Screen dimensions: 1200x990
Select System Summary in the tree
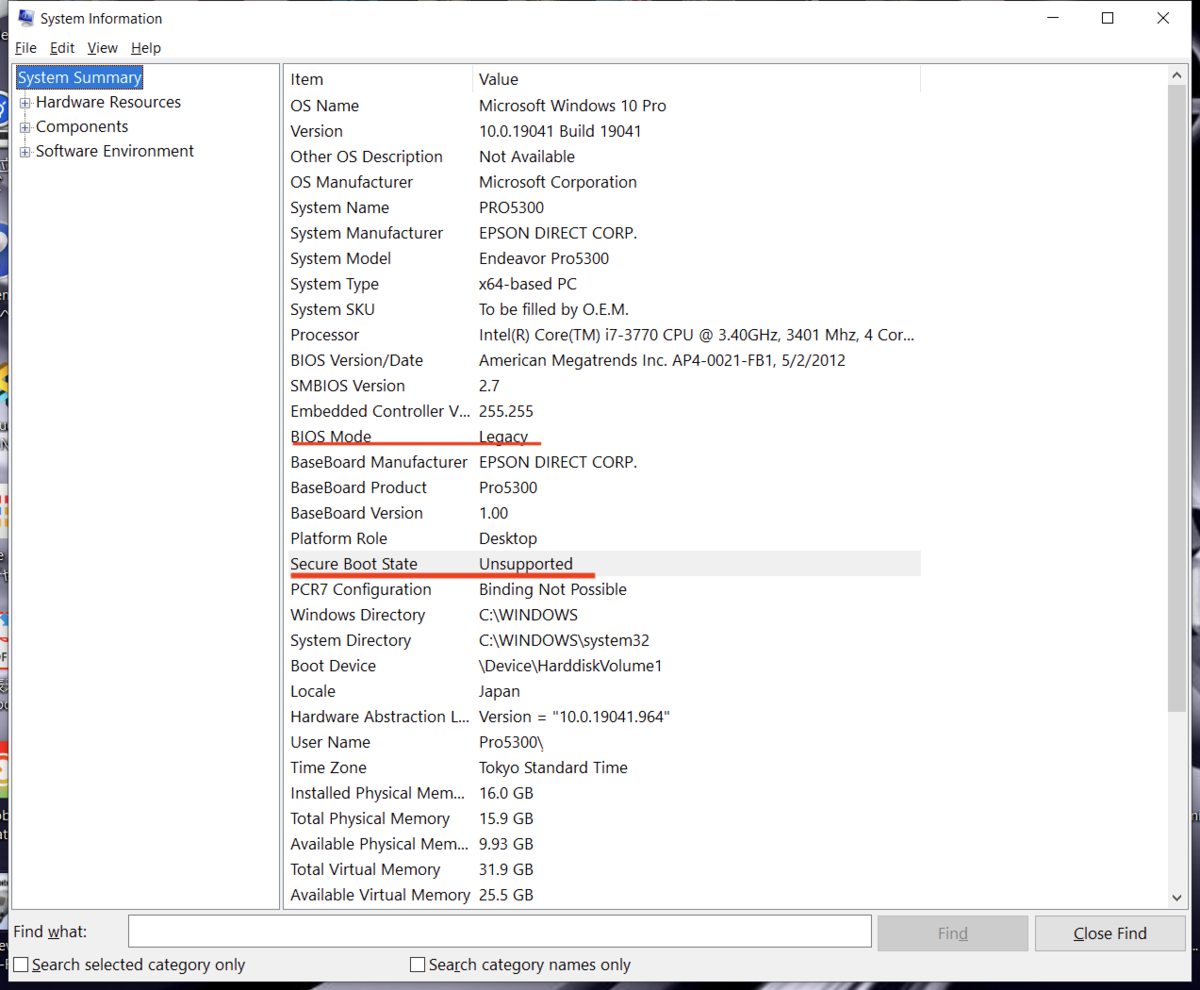tap(80, 77)
